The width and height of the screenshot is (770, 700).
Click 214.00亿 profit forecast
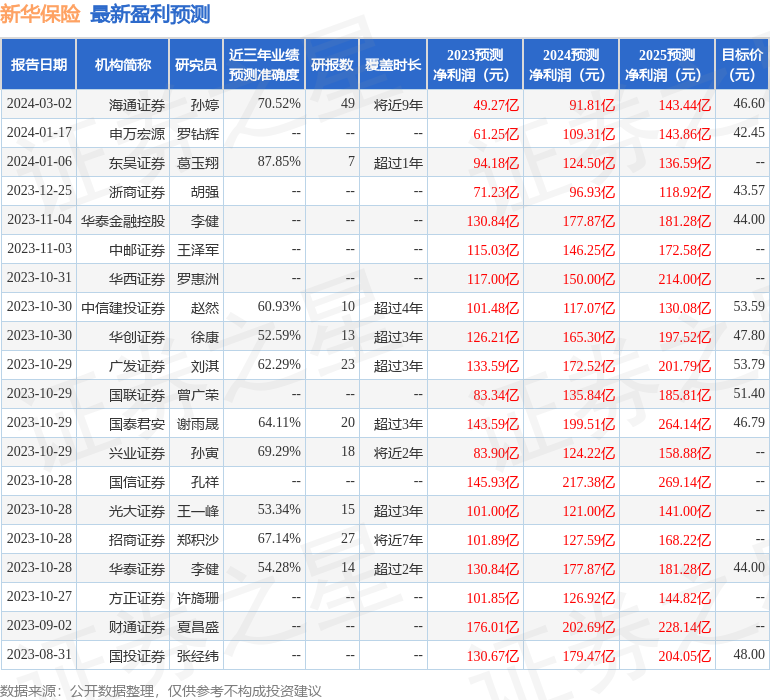pos(685,279)
